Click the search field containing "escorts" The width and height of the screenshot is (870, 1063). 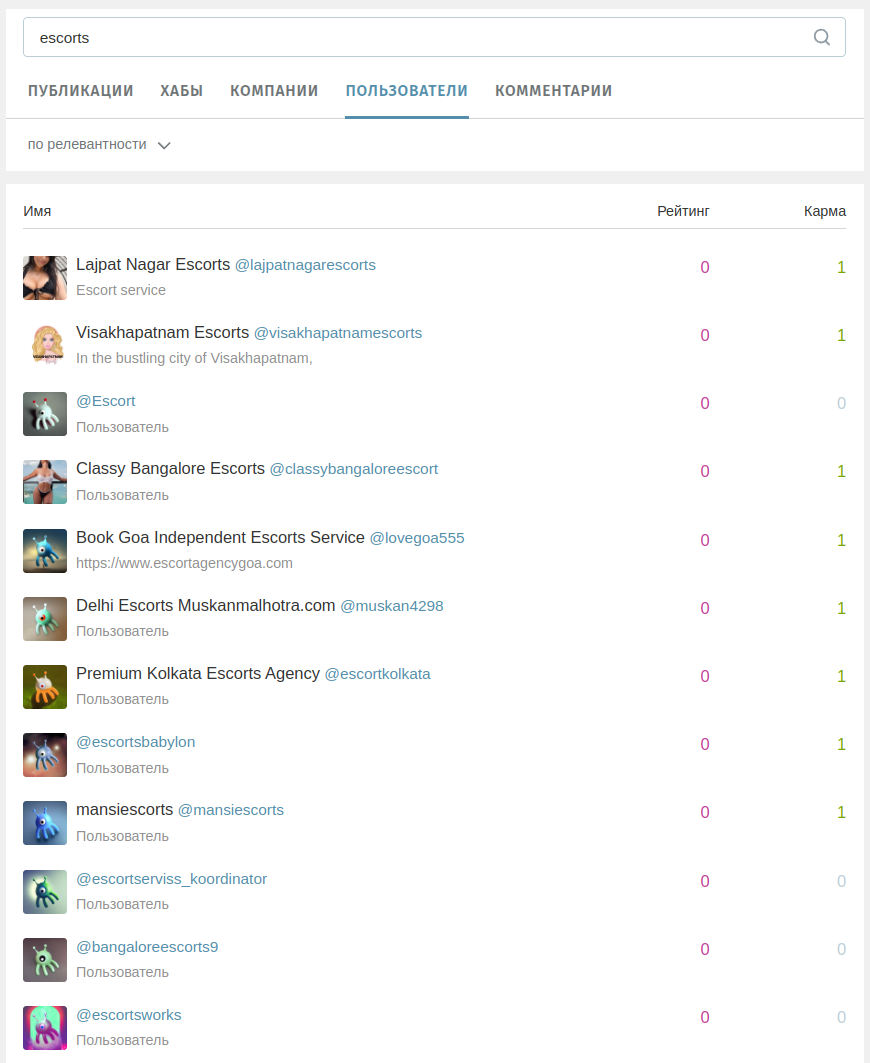coord(434,37)
